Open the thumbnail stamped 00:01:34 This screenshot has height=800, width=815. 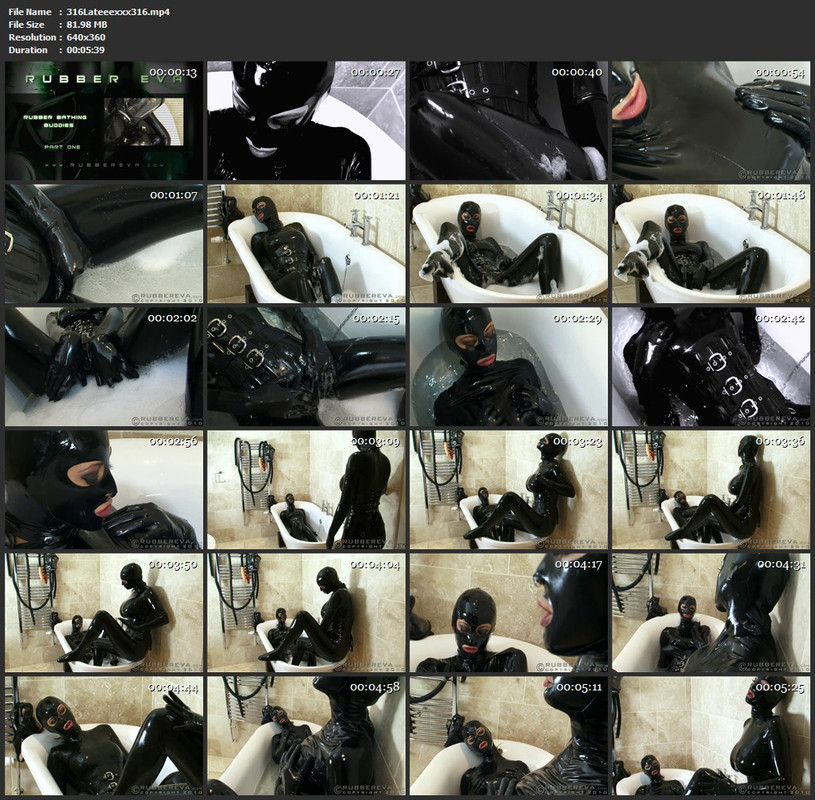click(508, 244)
